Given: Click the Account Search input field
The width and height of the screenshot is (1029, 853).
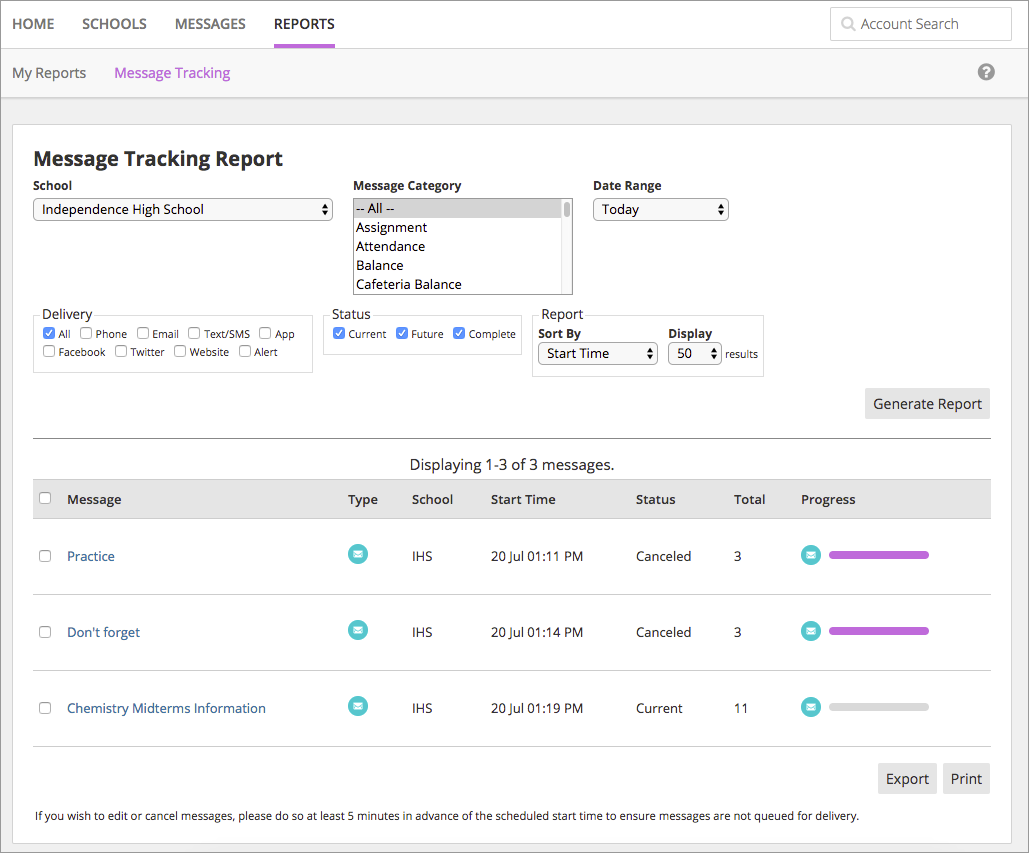Looking at the screenshot, I should (x=921, y=24).
